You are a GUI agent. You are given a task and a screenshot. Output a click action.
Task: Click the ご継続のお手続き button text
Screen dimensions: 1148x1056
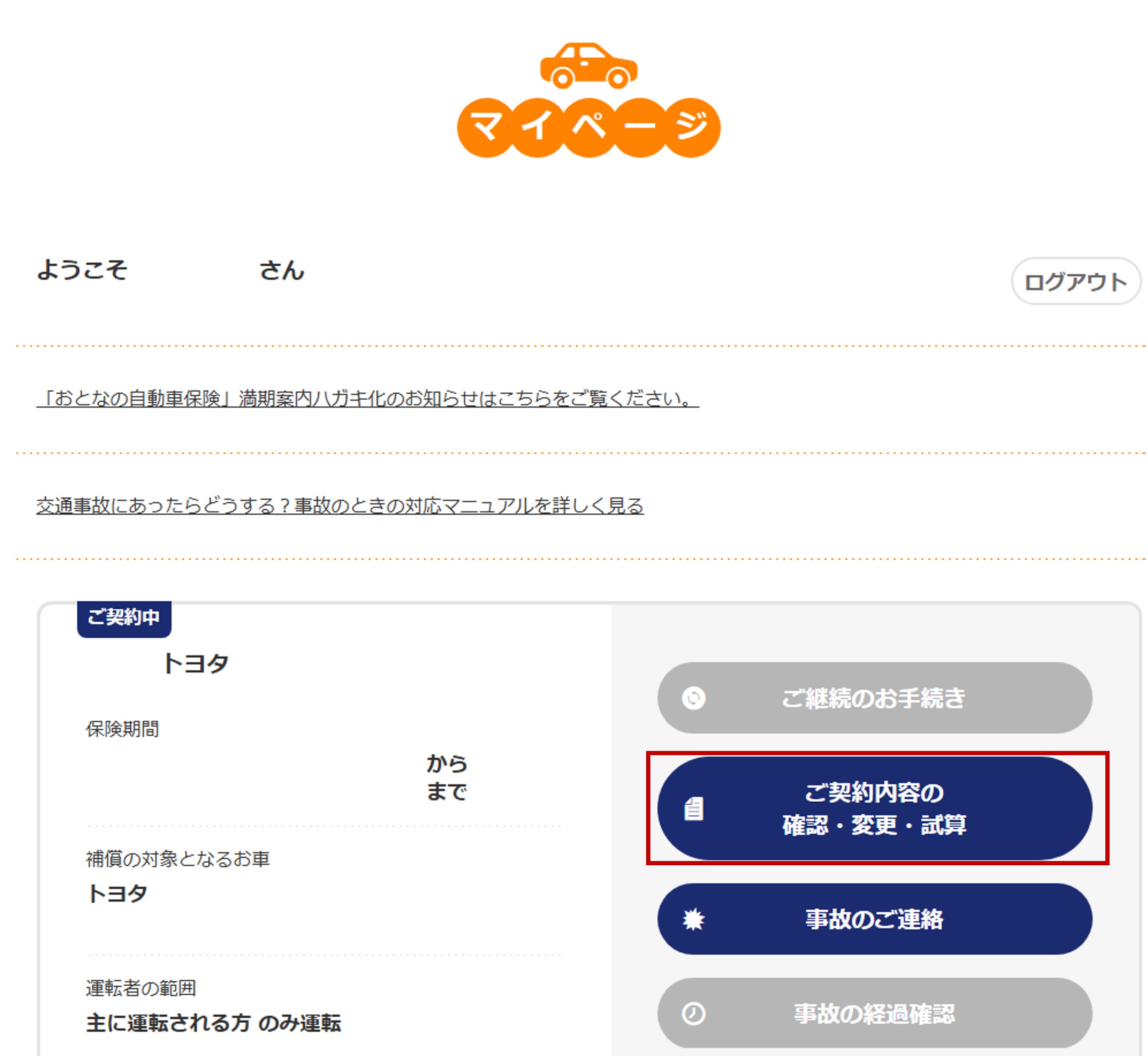coord(873,698)
